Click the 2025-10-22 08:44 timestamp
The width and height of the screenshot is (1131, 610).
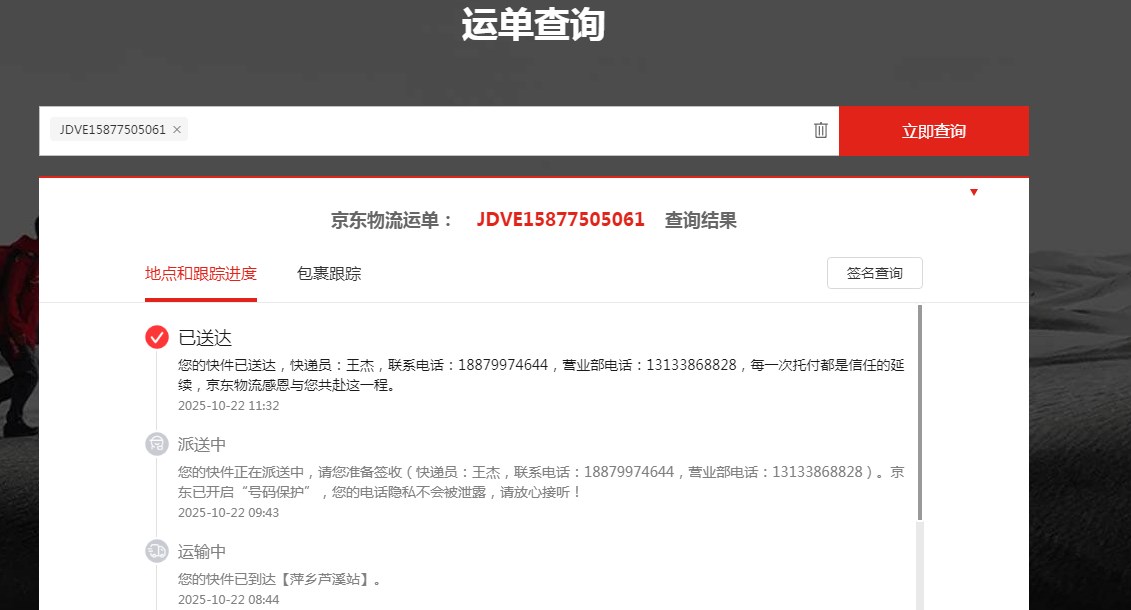228,600
